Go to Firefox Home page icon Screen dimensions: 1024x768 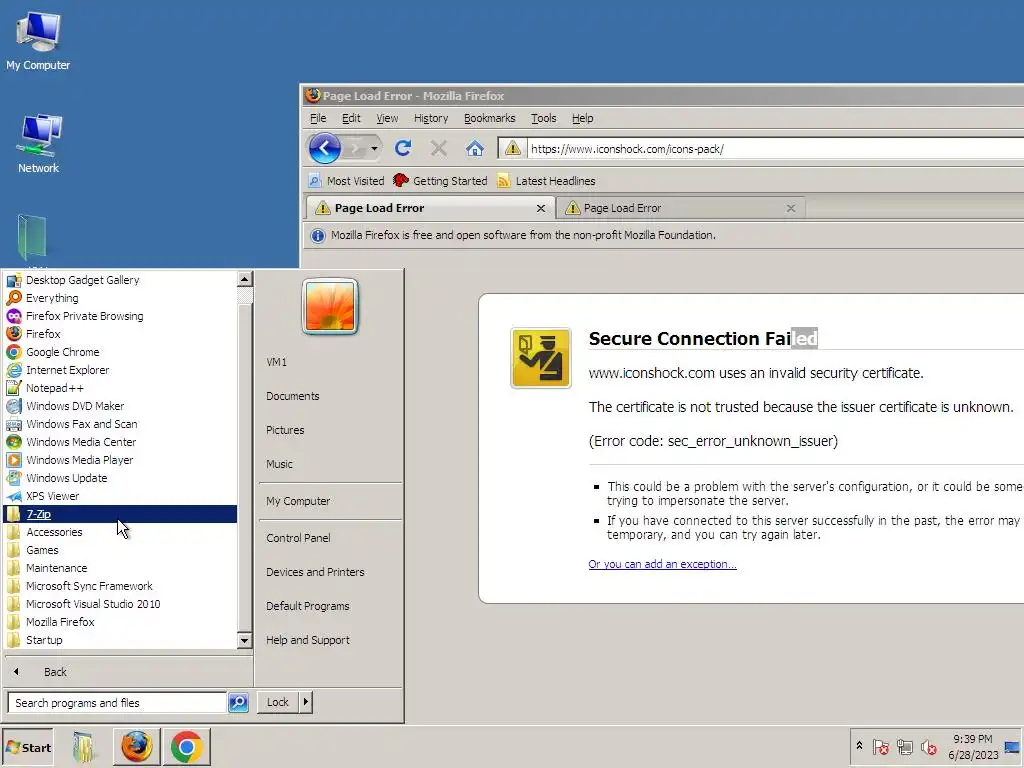(x=475, y=148)
